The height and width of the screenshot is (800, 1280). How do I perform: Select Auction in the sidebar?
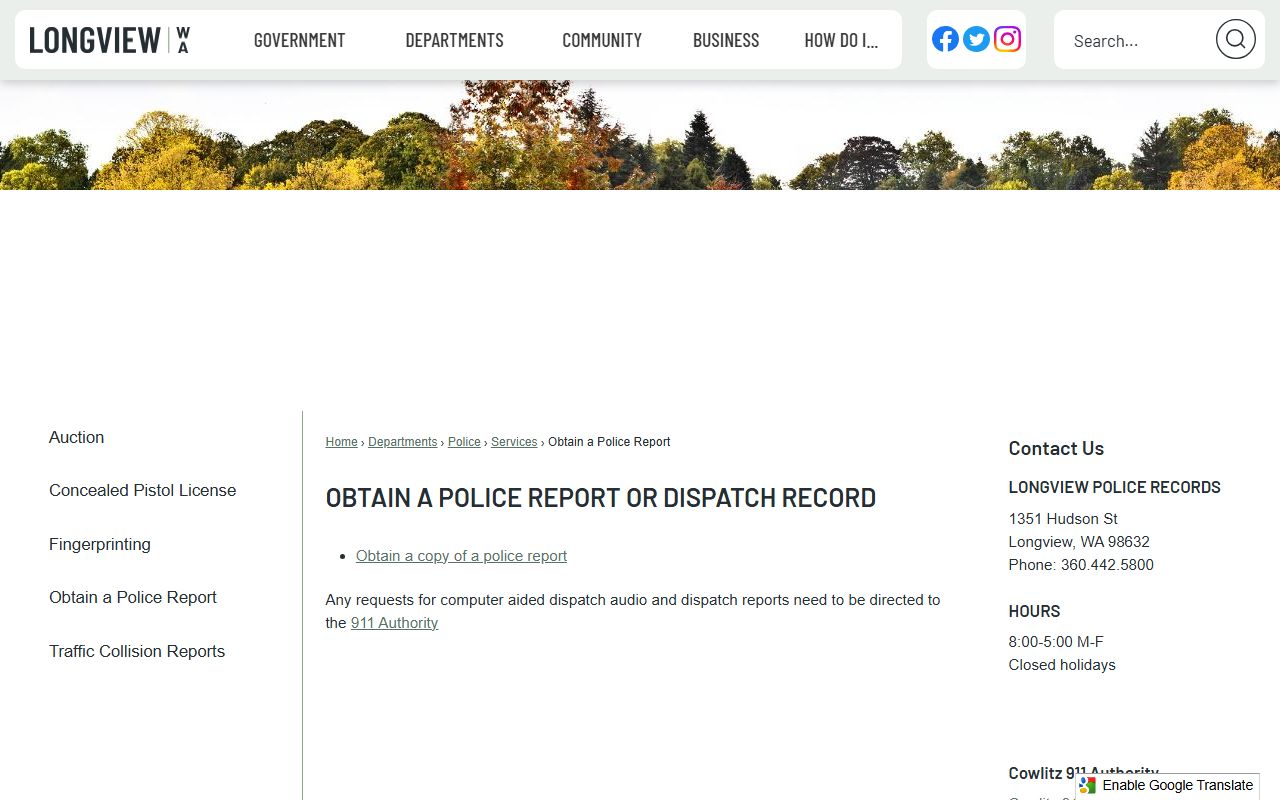pyautogui.click(x=76, y=437)
